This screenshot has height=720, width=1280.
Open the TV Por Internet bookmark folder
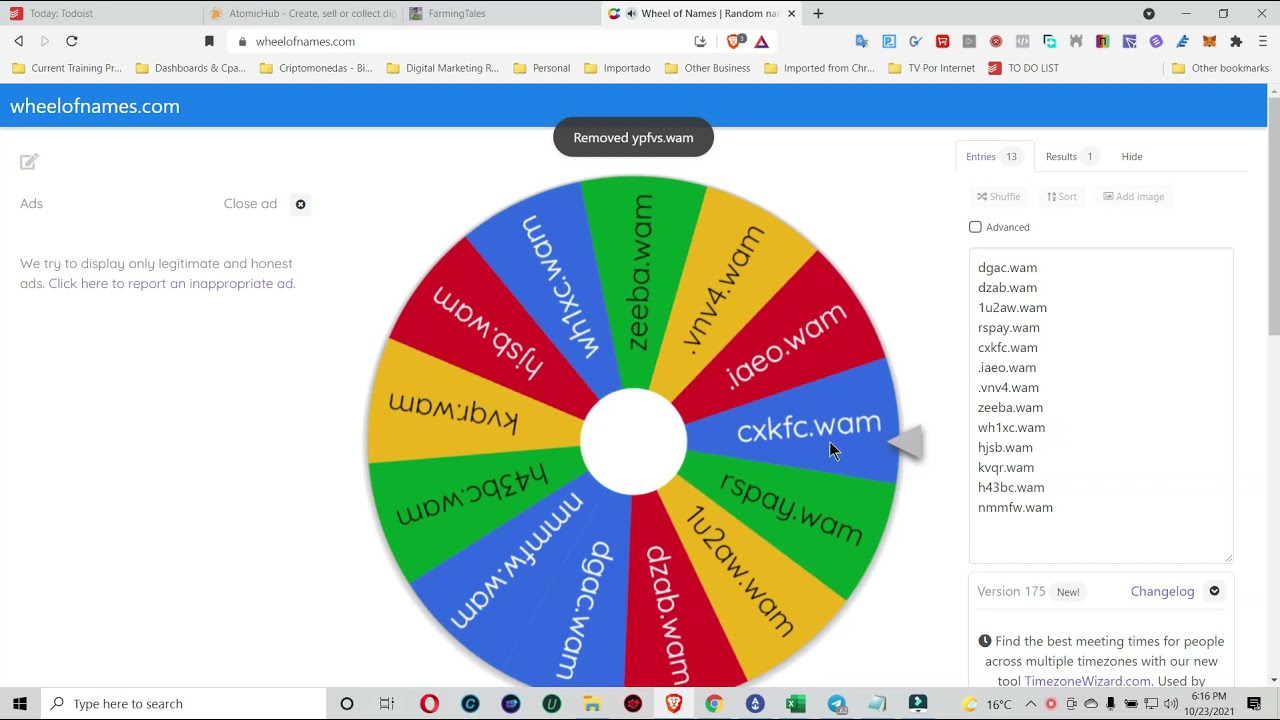point(931,68)
